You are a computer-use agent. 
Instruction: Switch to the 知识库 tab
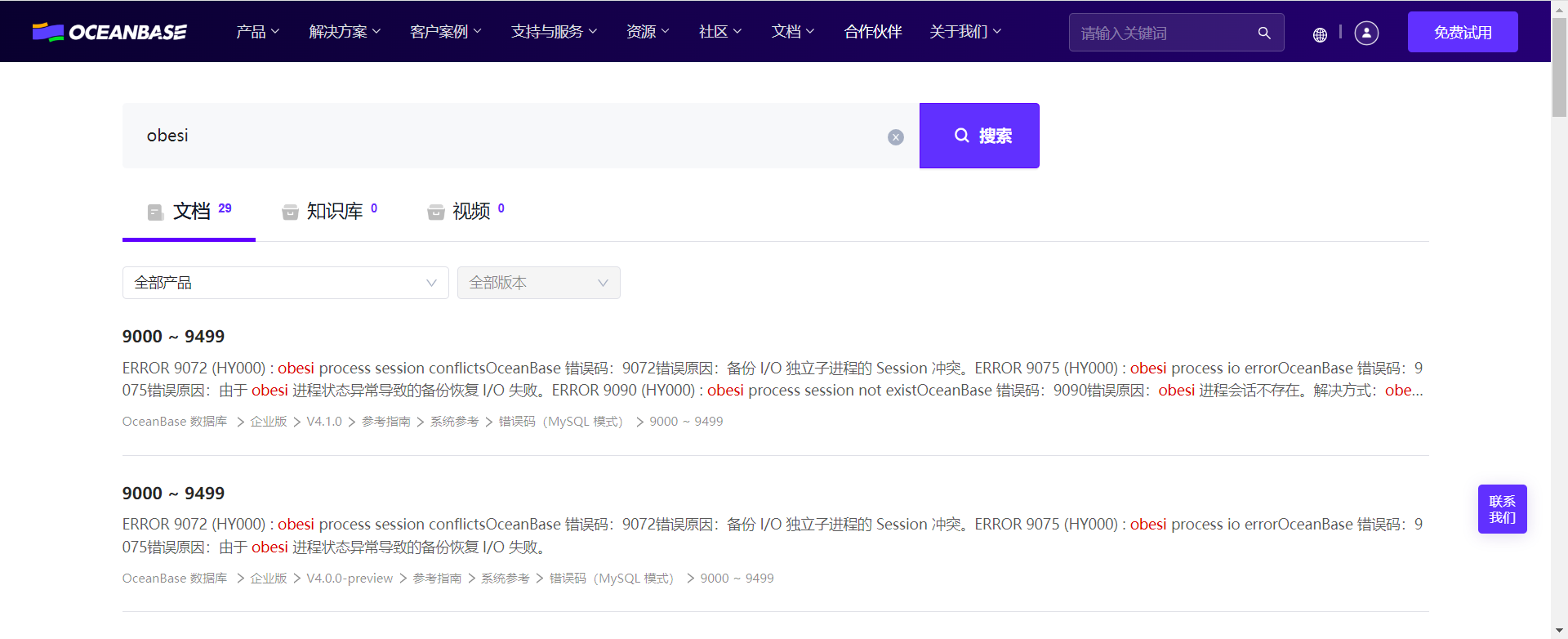(330, 212)
